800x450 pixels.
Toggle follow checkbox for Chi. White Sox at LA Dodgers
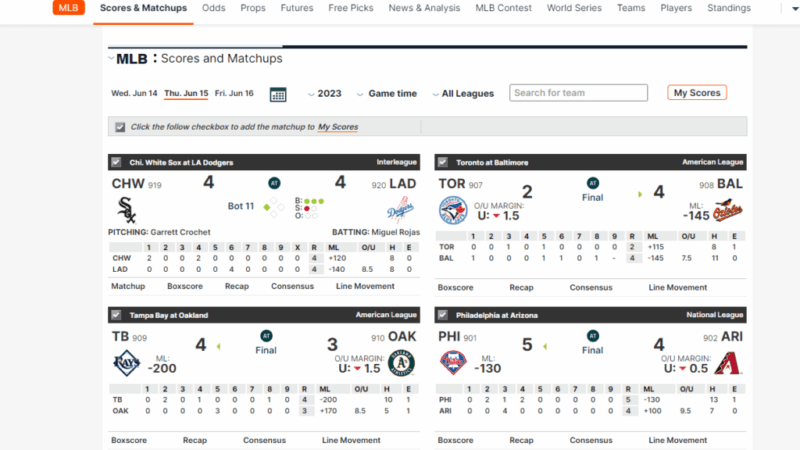(116, 162)
